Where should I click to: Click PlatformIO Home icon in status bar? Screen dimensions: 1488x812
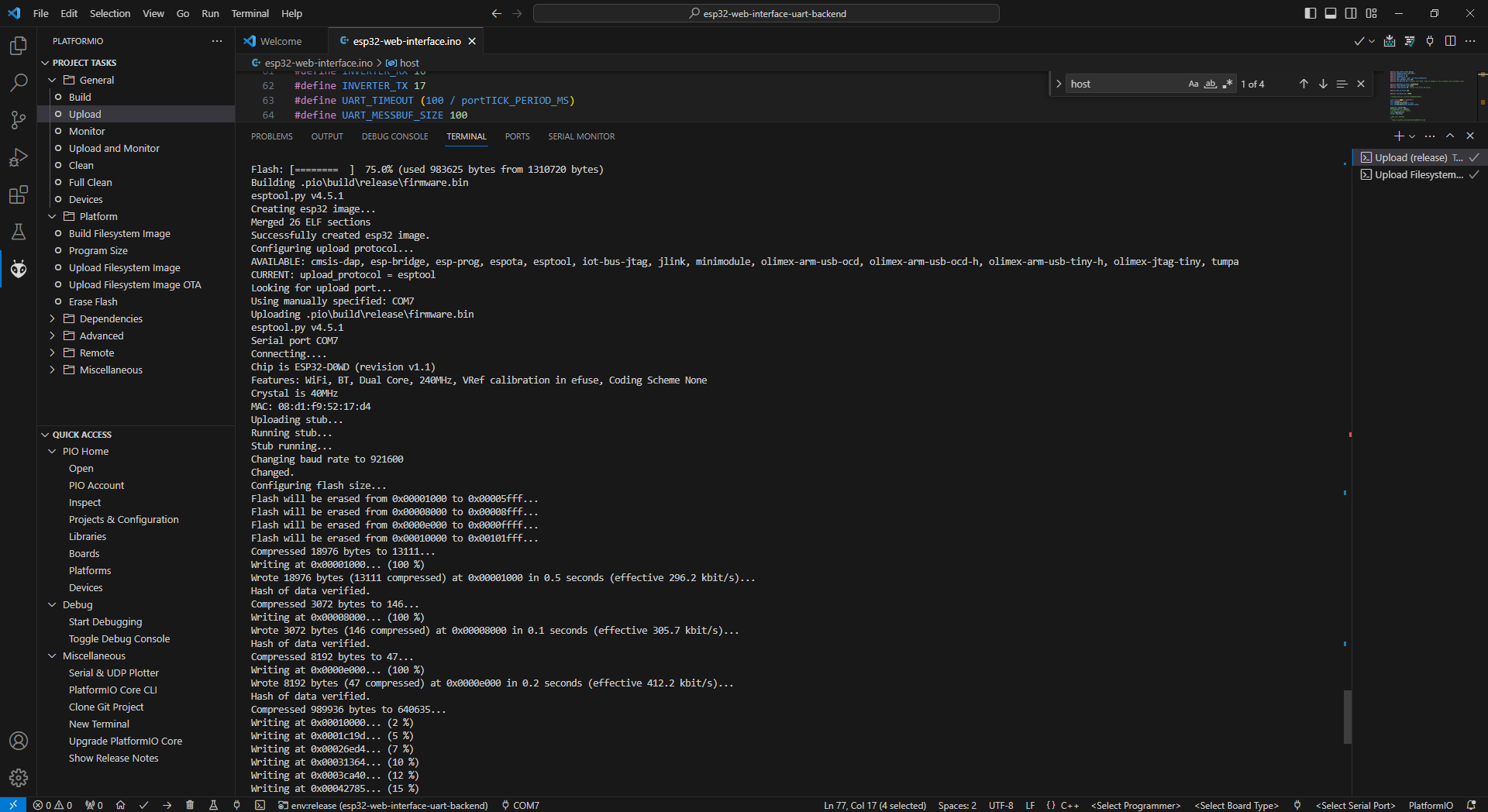pos(120,805)
